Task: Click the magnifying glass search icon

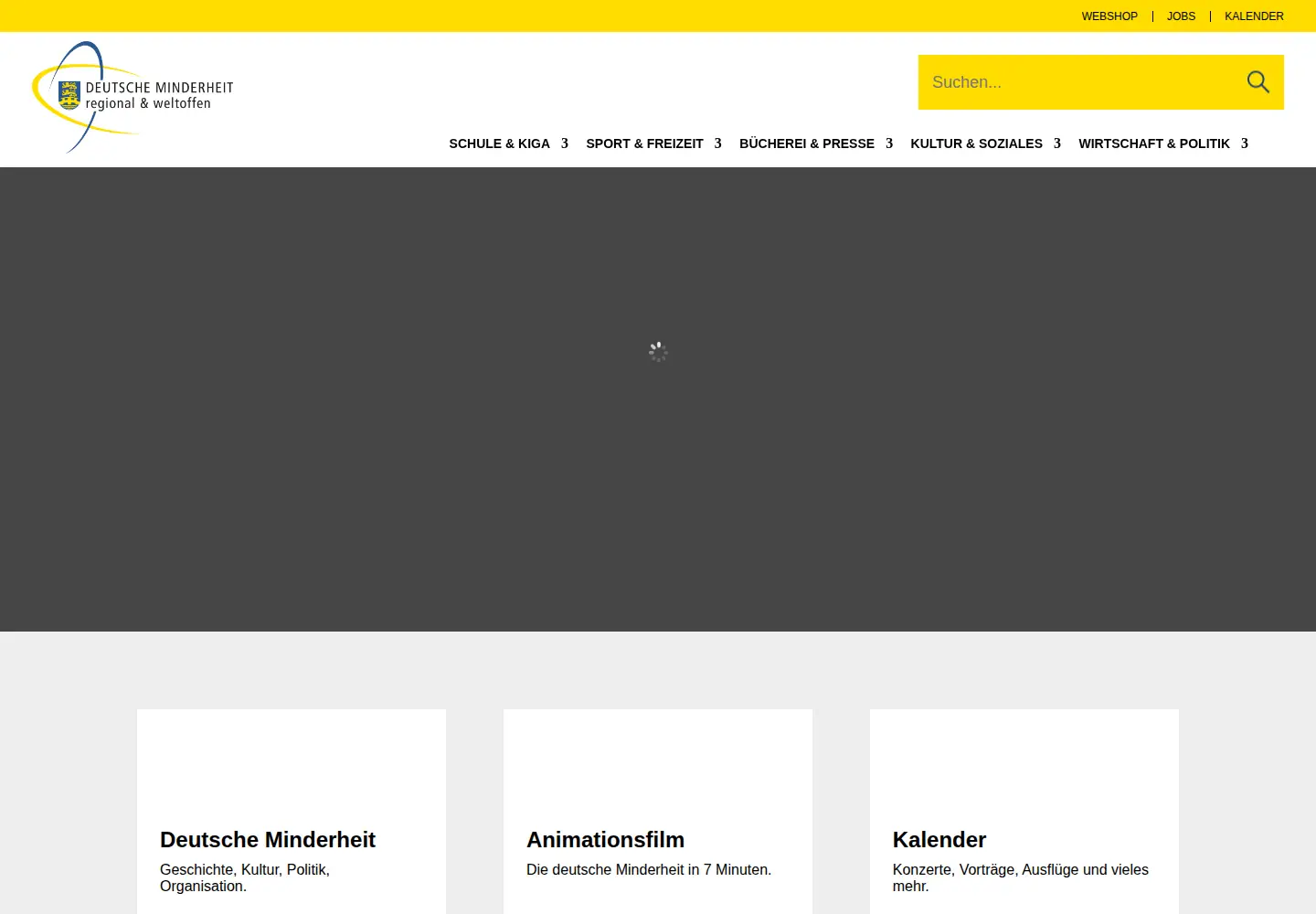Action: click(1258, 82)
